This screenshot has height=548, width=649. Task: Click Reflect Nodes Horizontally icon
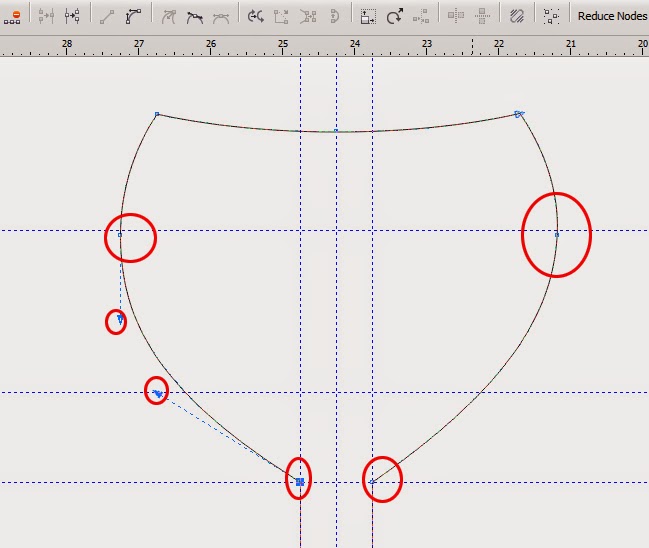coord(456,16)
